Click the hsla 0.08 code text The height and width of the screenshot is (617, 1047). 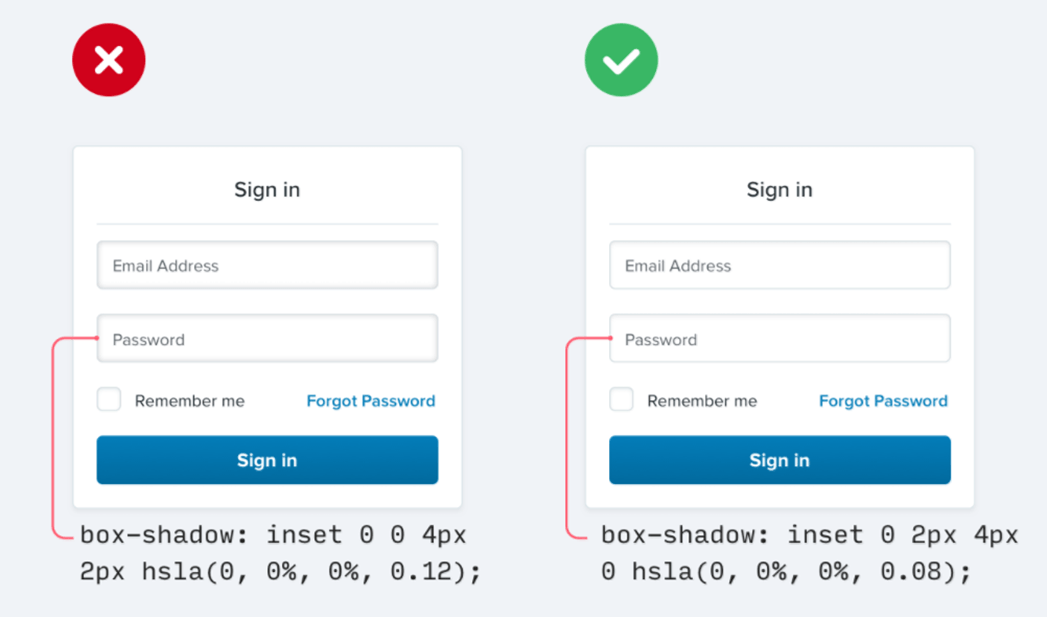pyautogui.click(x=785, y=572)
